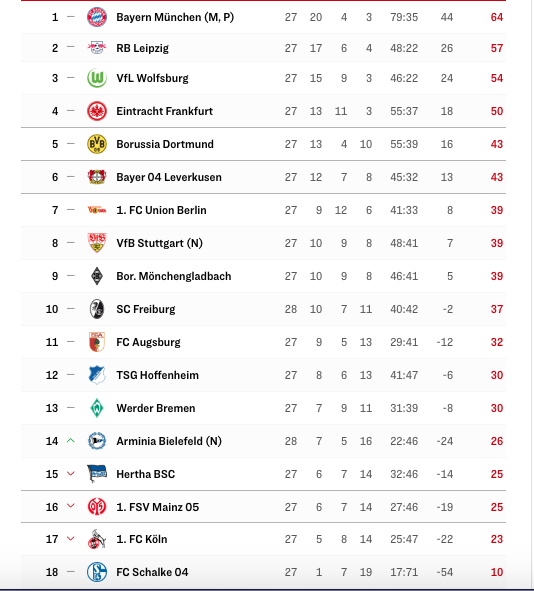Click the Bayern München club logo
Screen dimensions: 534x591
[97, 17]
